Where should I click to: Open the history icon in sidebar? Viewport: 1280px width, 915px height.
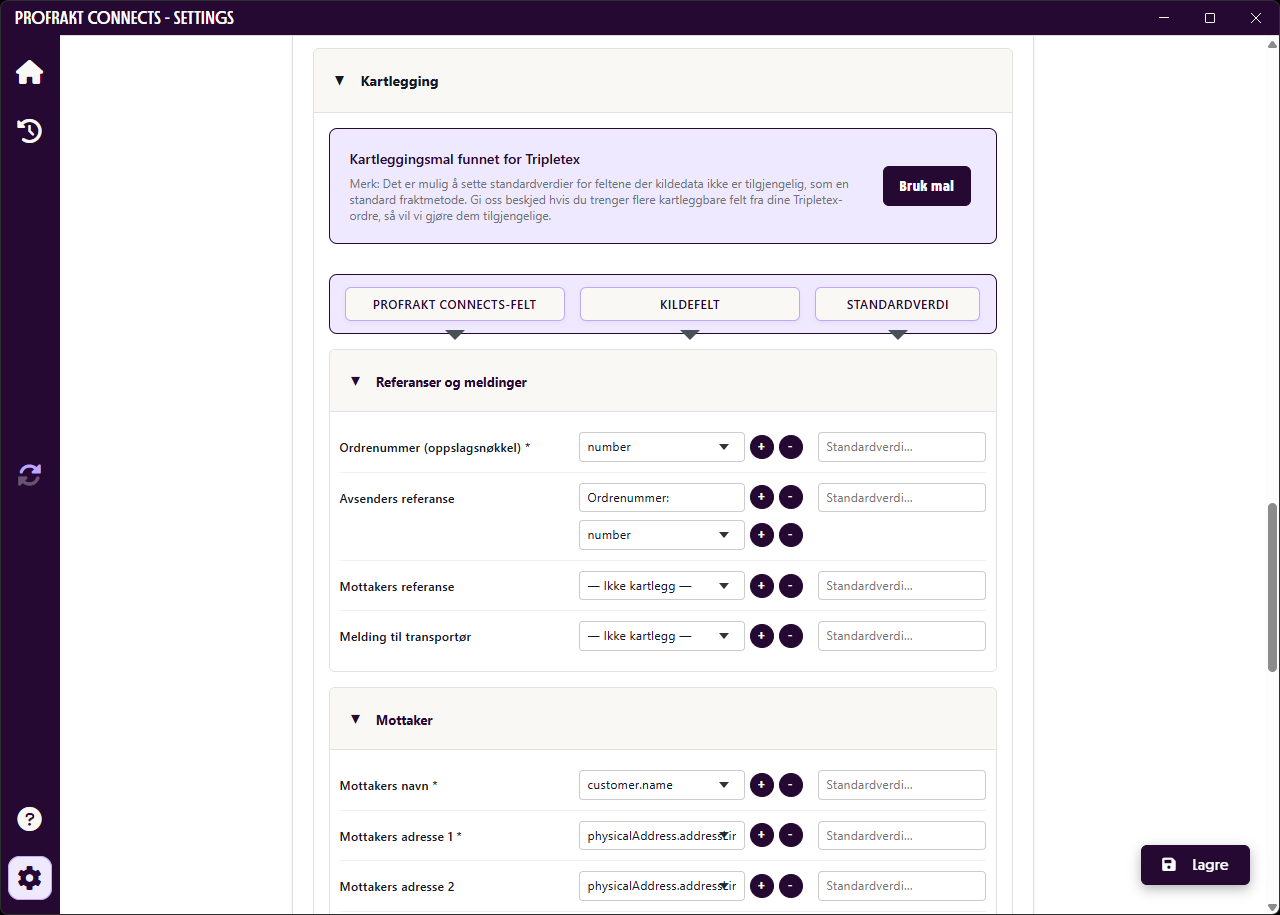pos(29,130)
